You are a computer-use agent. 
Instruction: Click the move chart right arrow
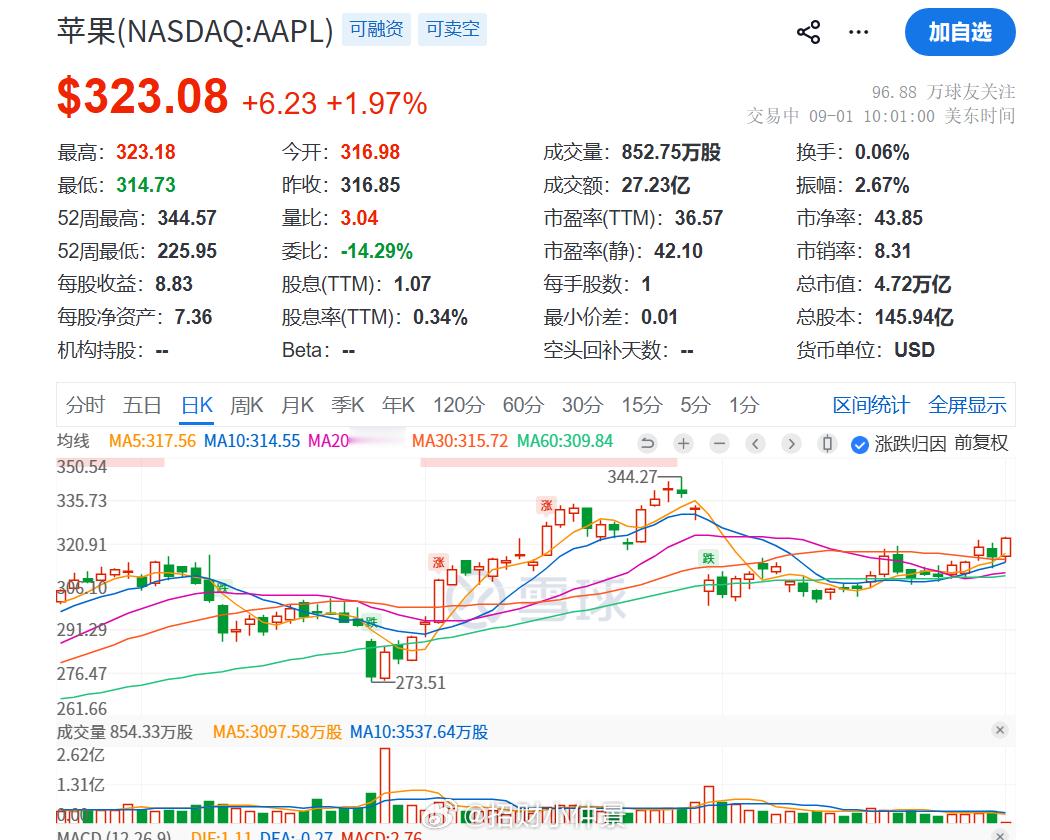(792, 443)
